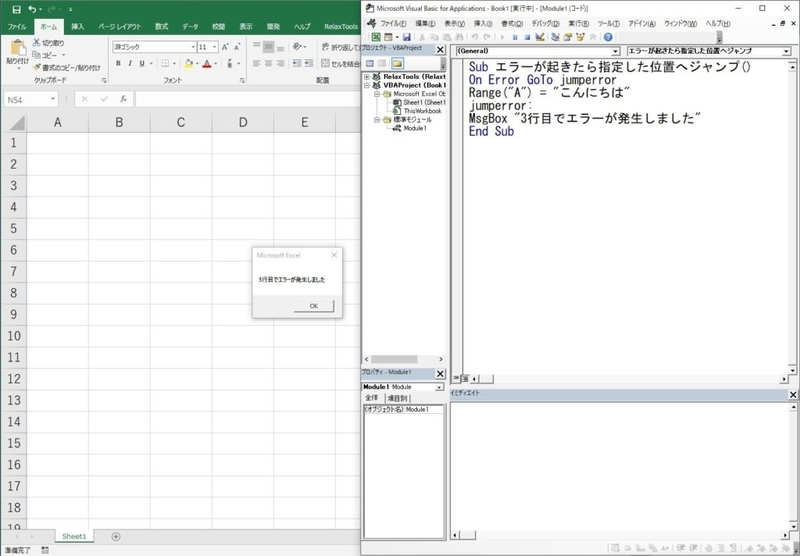Select ThisWorkbook in the project tree
This screenshot has height=556, width=800.
[x=422, y=111]
